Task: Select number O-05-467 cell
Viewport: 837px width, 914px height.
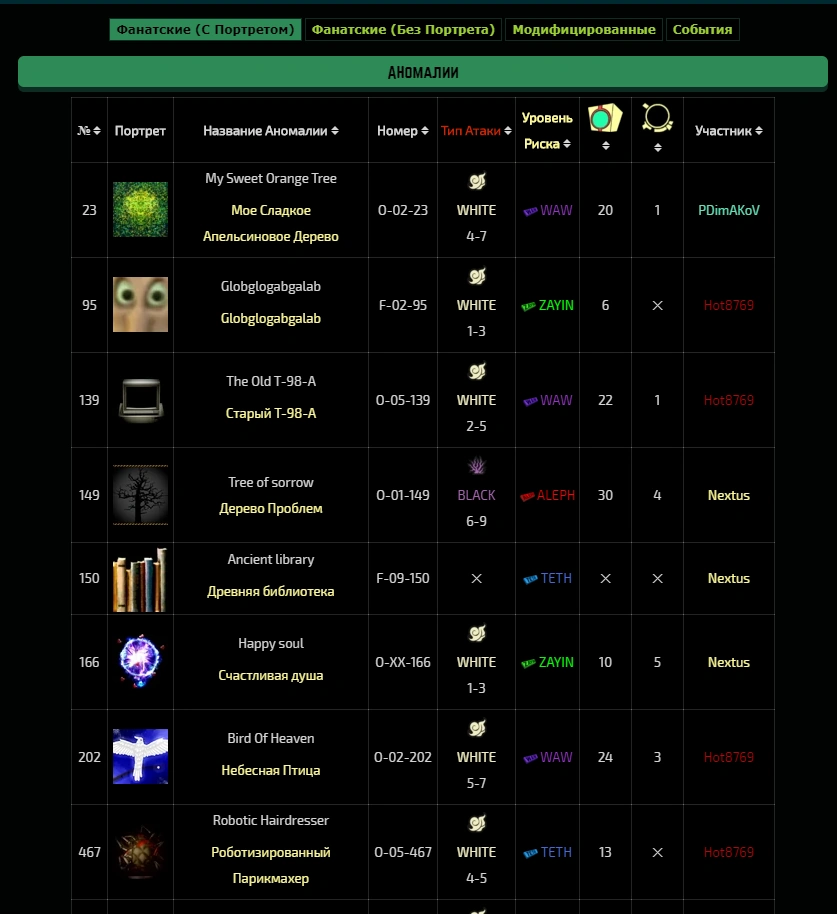Action: [x=403, y=852]
